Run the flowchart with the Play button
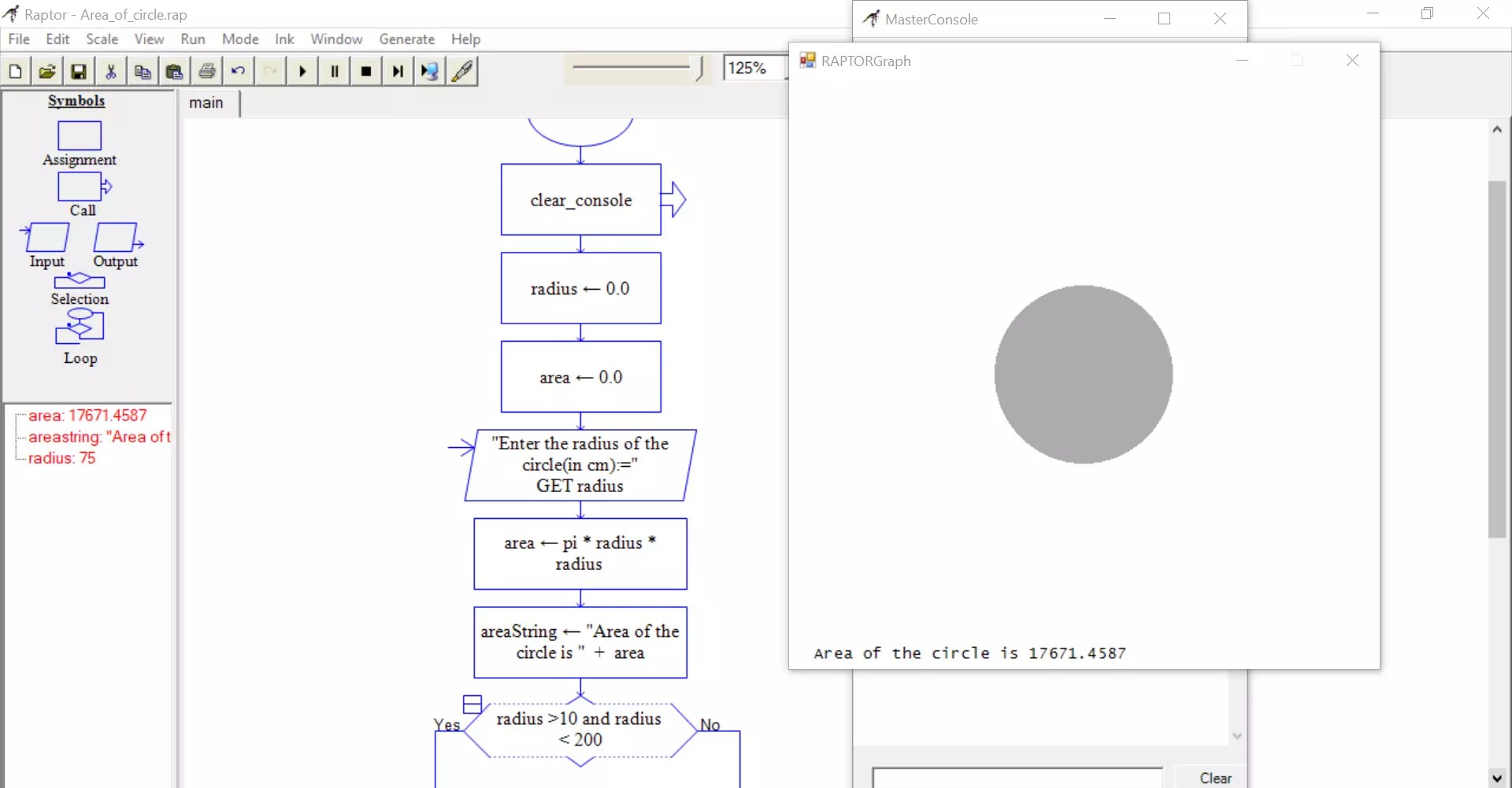The image size is (1512, 788). 302,72
